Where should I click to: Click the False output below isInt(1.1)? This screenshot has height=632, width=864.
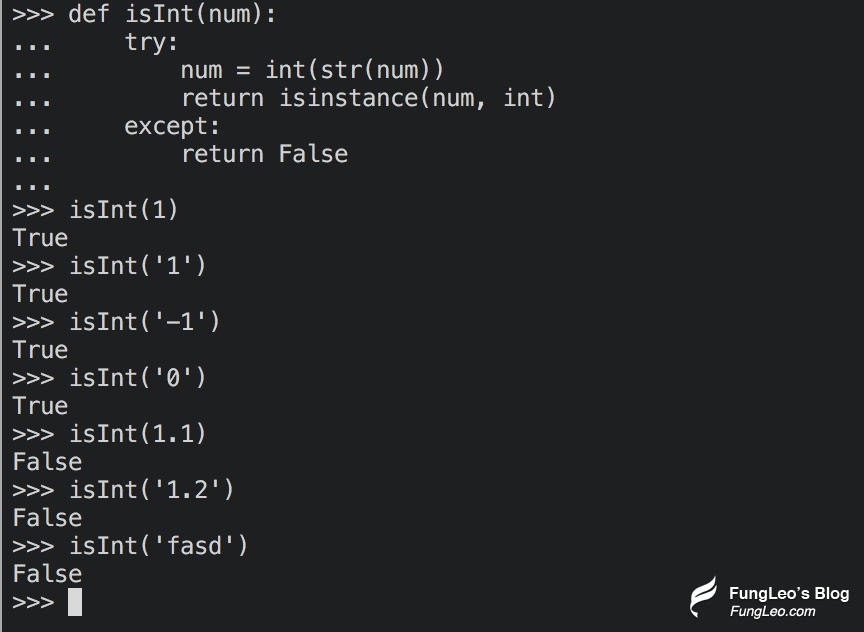47,462
